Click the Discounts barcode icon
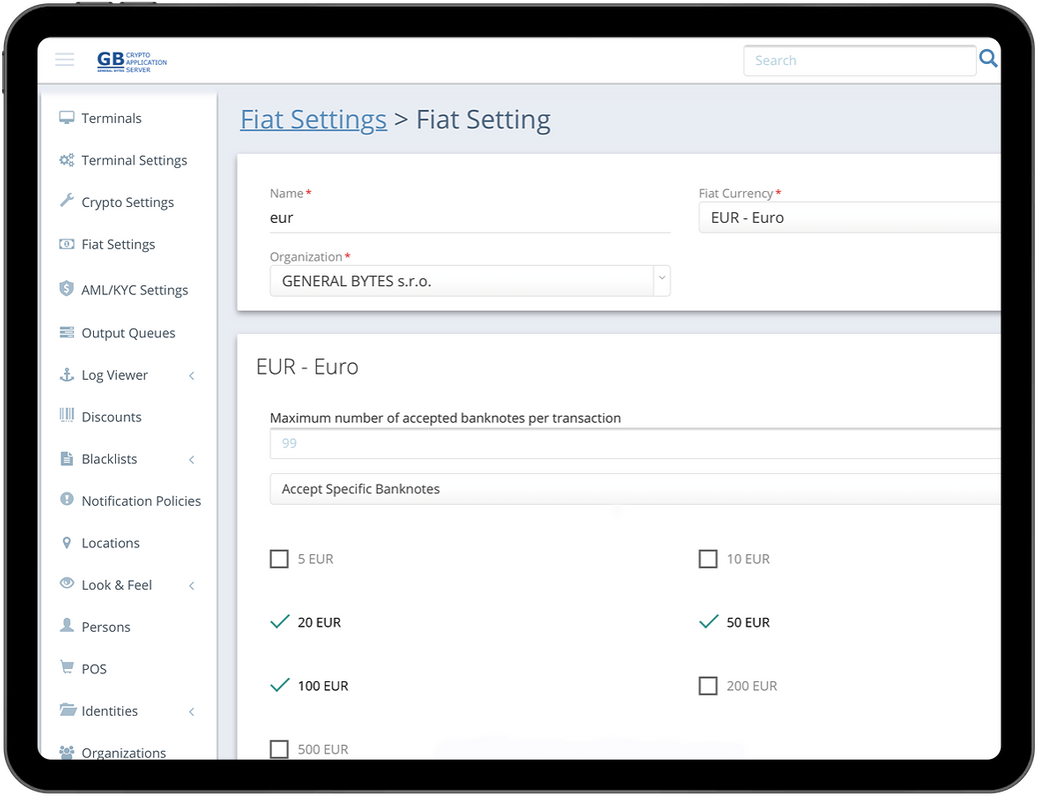 [x=67, y=416]
